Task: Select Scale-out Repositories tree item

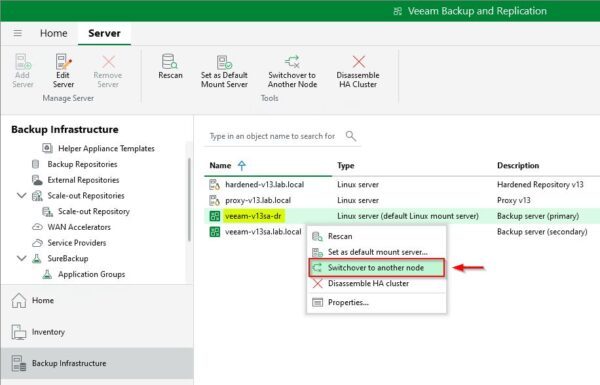Action: pyautogui.click(x=86, y=196)
